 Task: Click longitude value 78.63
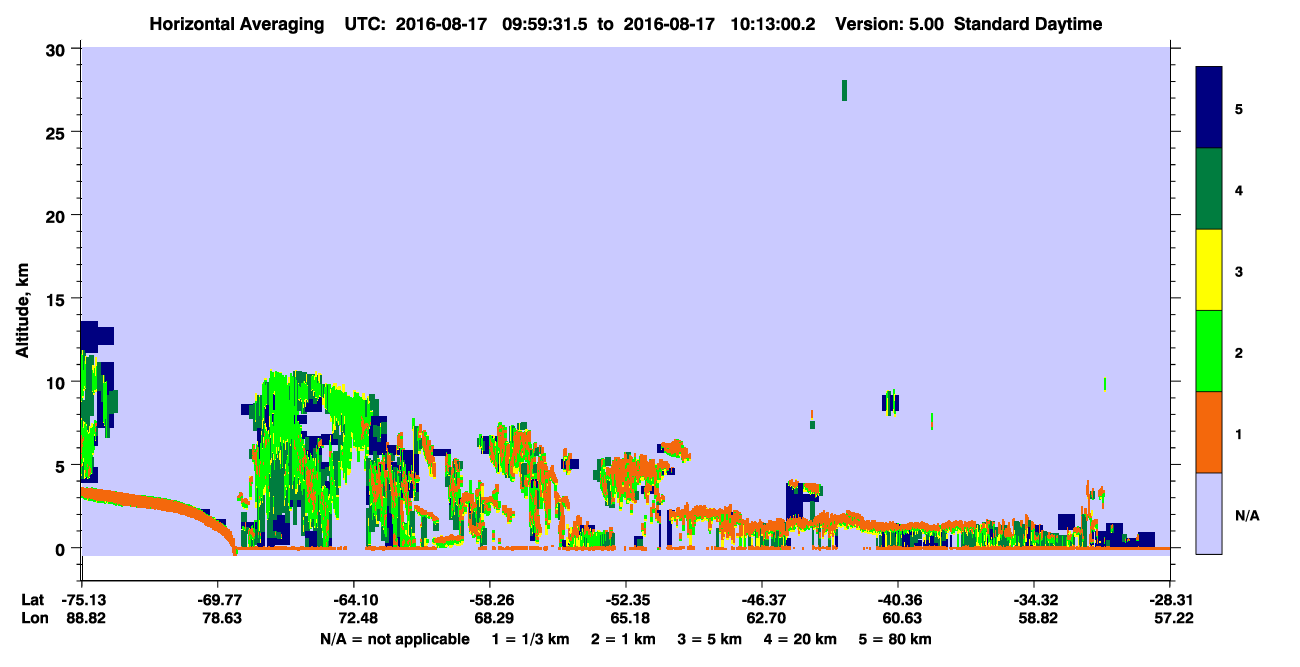click(x=220, y=618)
